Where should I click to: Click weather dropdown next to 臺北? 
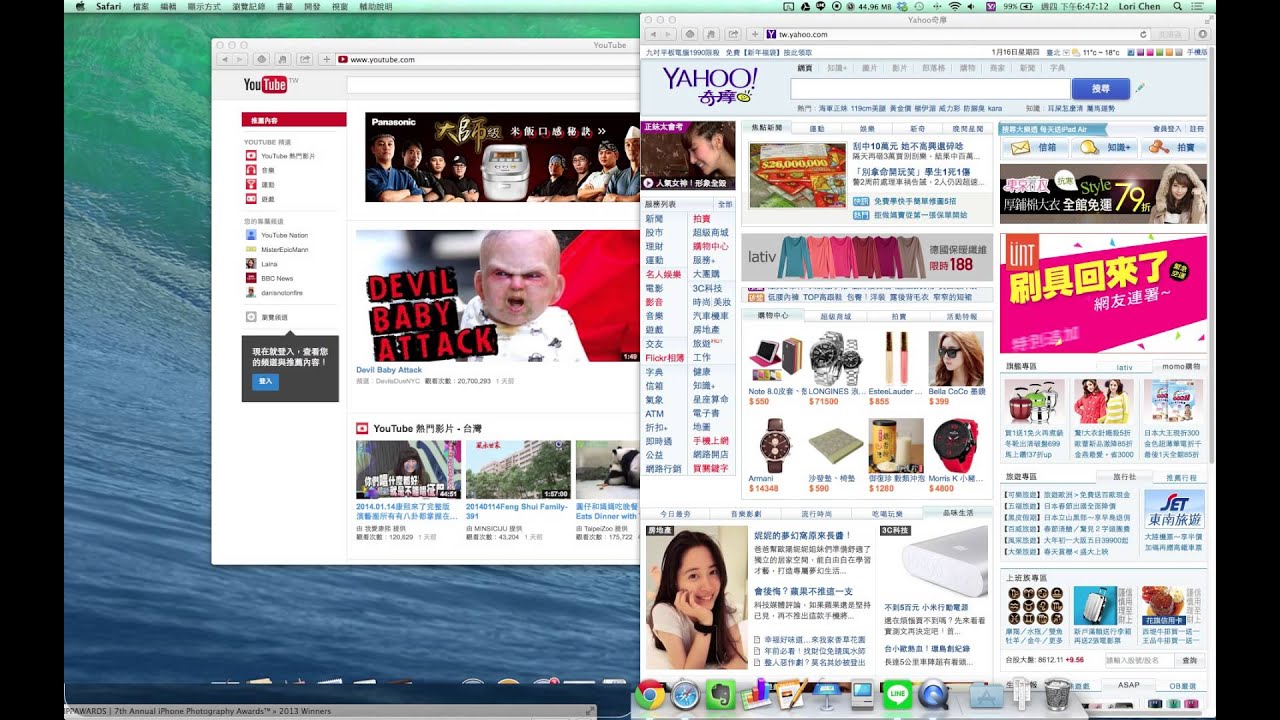[x=1065, y=52]
